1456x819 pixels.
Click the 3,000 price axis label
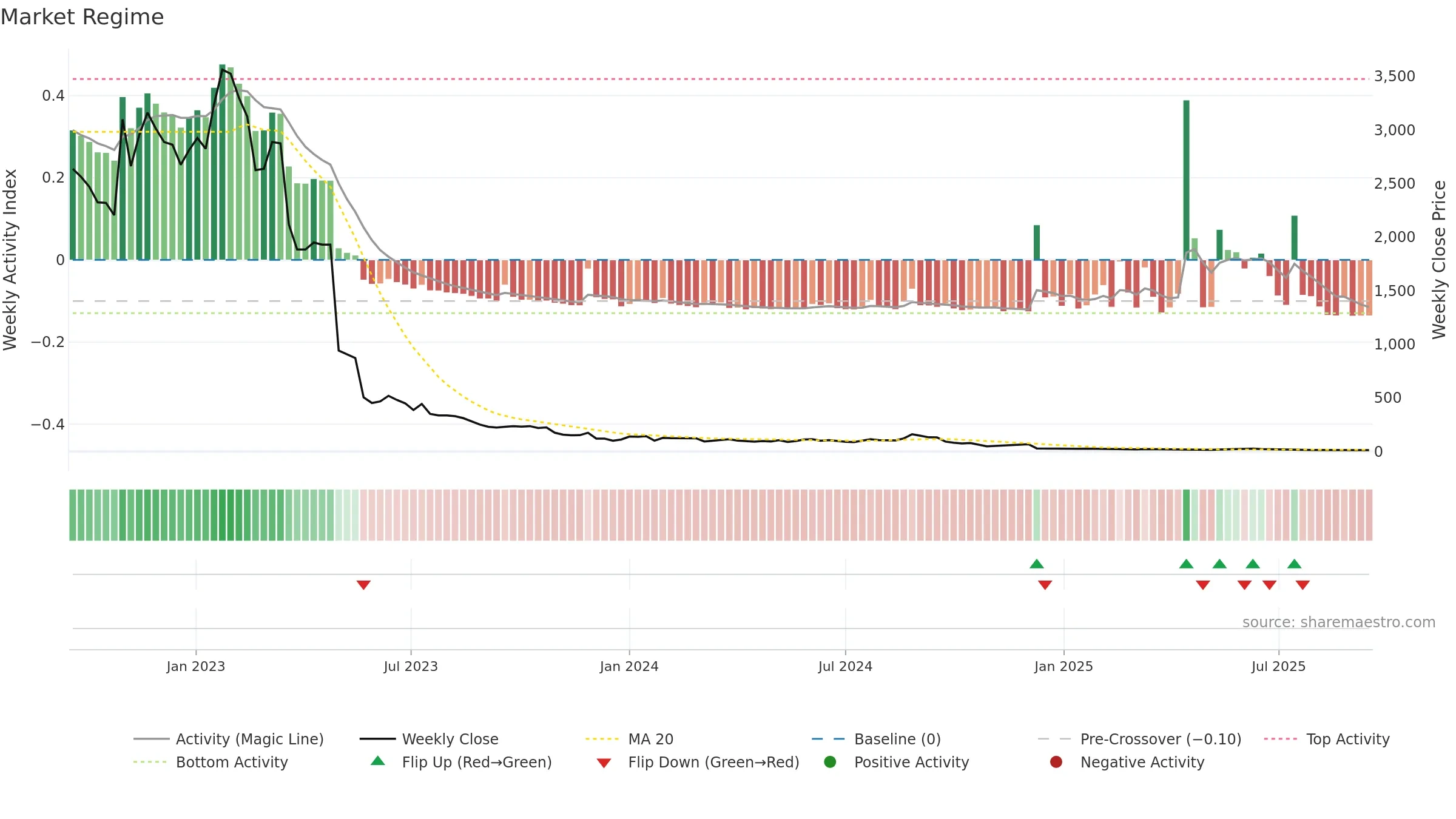(1395, 130)
